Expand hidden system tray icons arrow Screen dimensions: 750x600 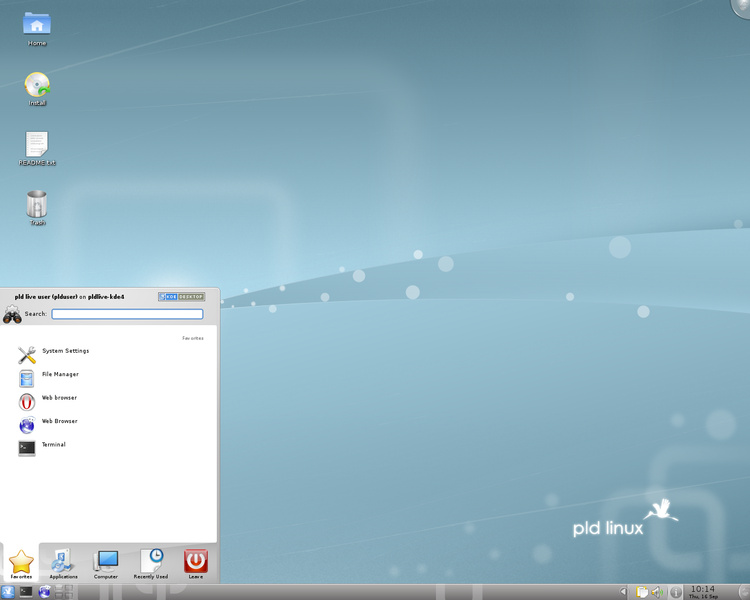pyautogui.click(x=623, y=592)
